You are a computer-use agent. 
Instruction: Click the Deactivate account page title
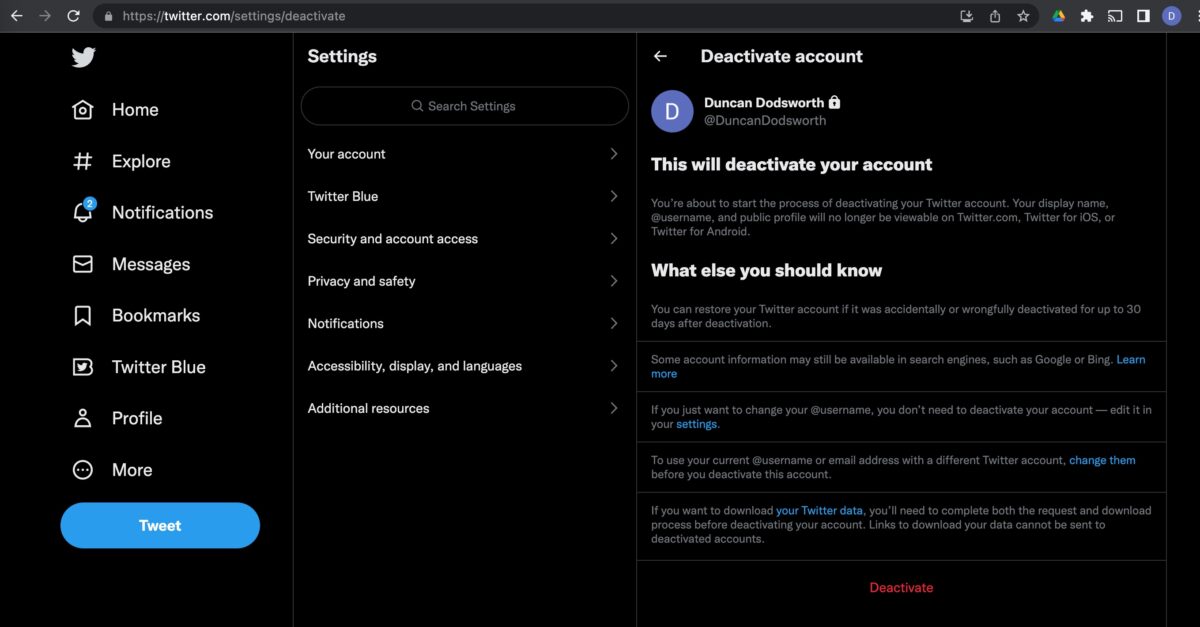point(782,57)
